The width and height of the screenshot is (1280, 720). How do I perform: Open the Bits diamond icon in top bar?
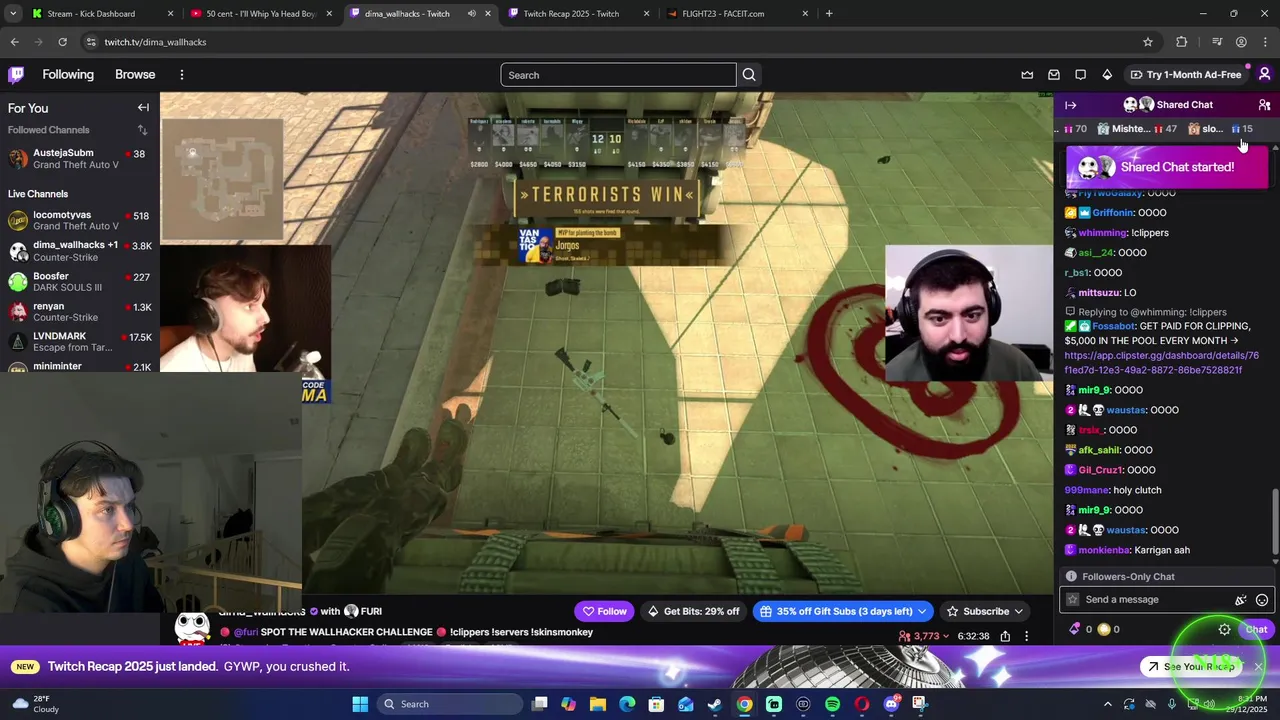coord(1107,74)
